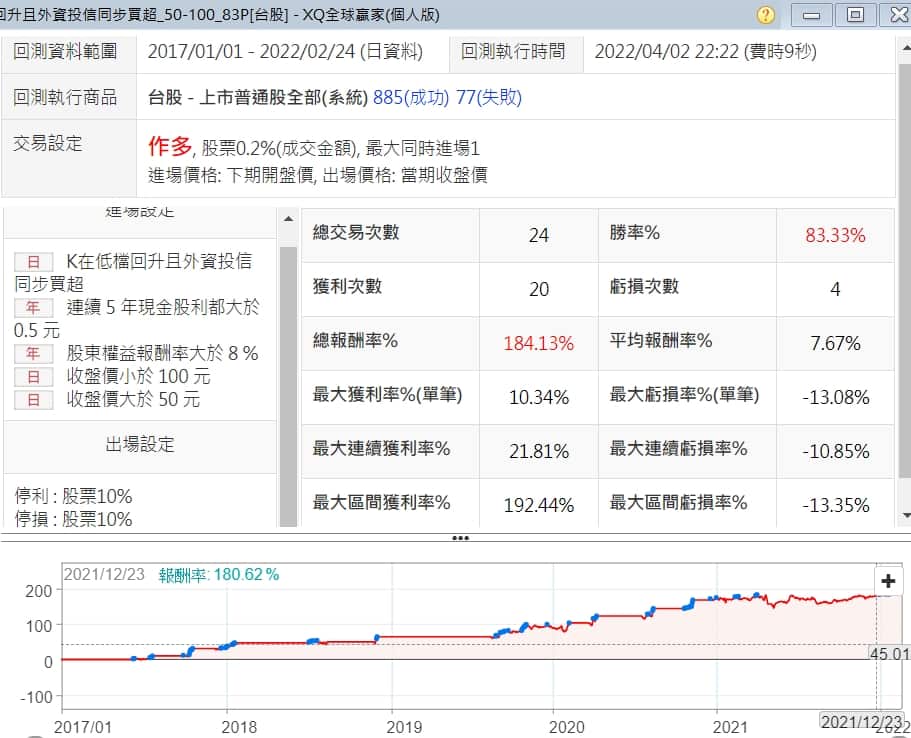Viewport: 911px width, 738px height.
Task: Click the 日 badge beside K在低檔回升 condition
Action: tap(33, 262)
